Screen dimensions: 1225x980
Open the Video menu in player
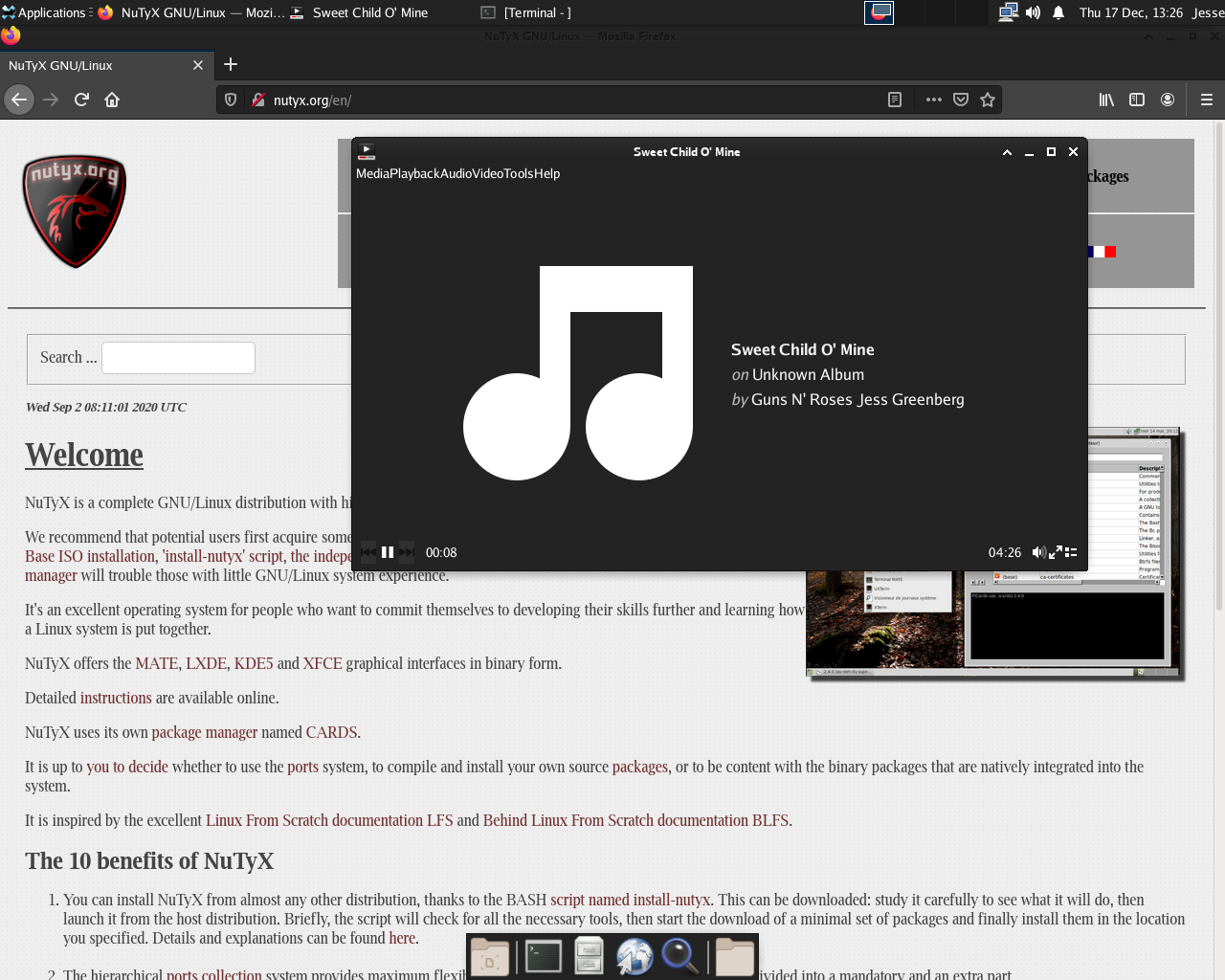pyautogui.click(x=489, y=173)
